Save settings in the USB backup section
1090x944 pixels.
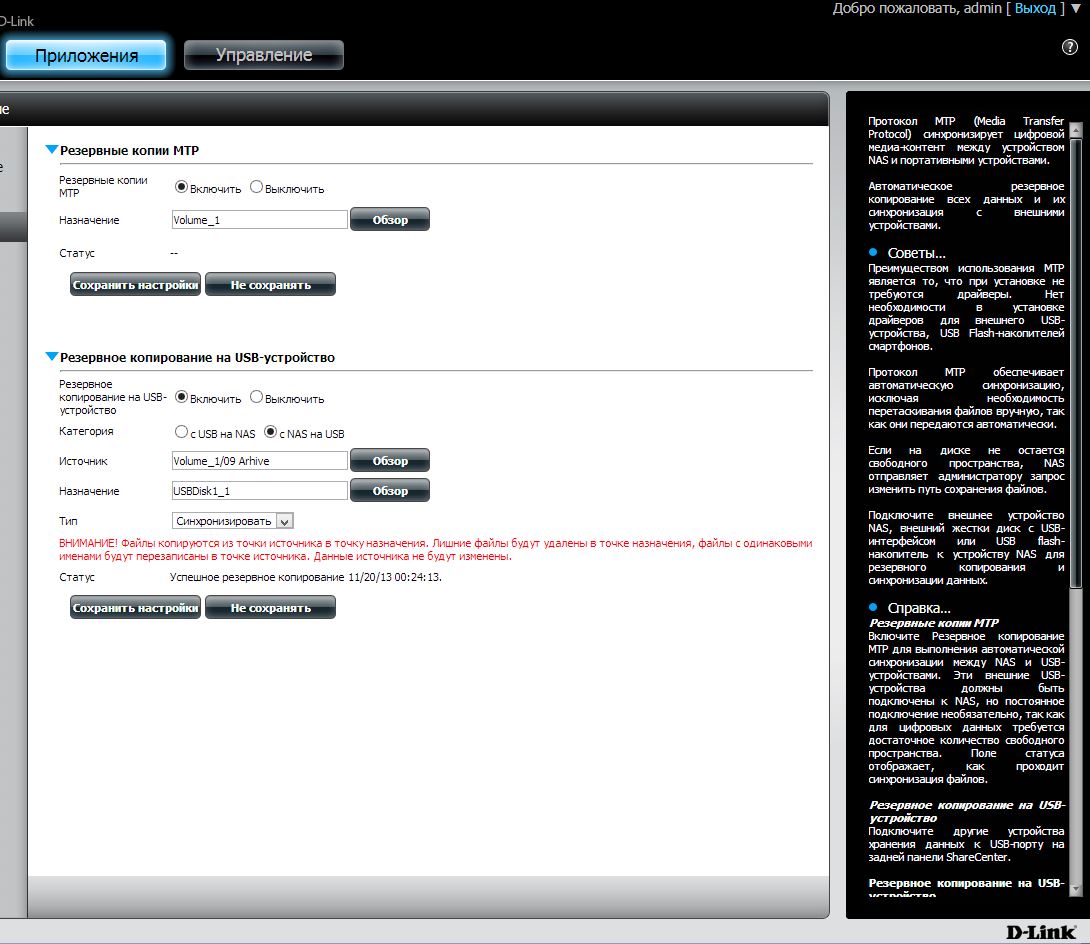click(135, 607)
